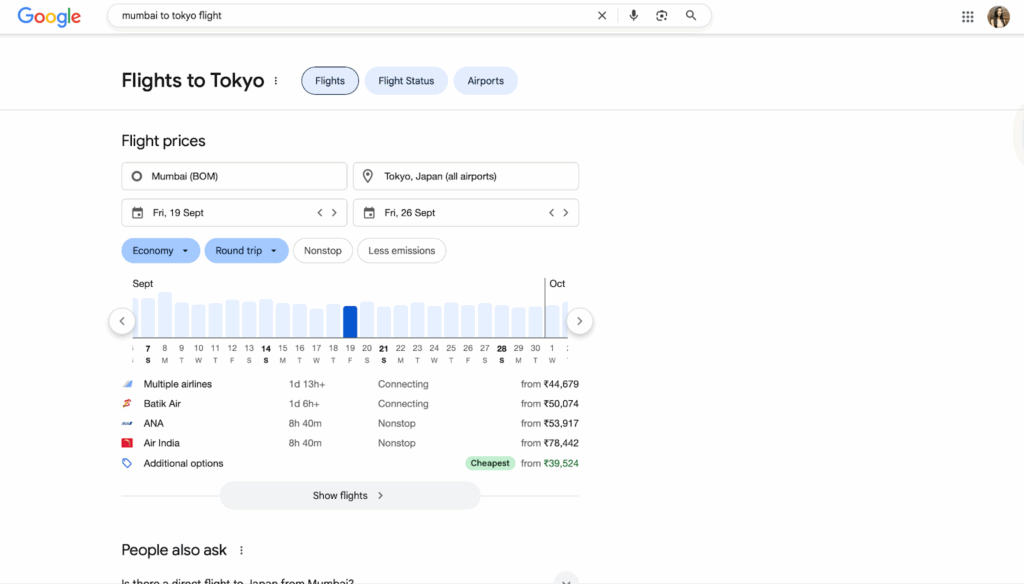Image resolution: width=1024 pixels, height=584 pixels.
Task: Advance the price graph with the right arrow
Action: [579, 320]
